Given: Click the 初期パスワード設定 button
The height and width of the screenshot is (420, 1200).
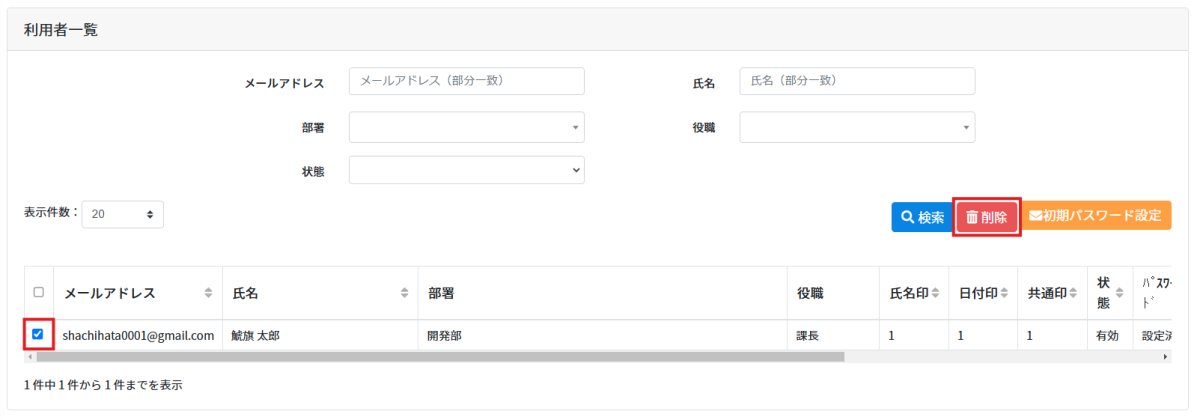Looking at the screenshot, I should pos(1095,216).
